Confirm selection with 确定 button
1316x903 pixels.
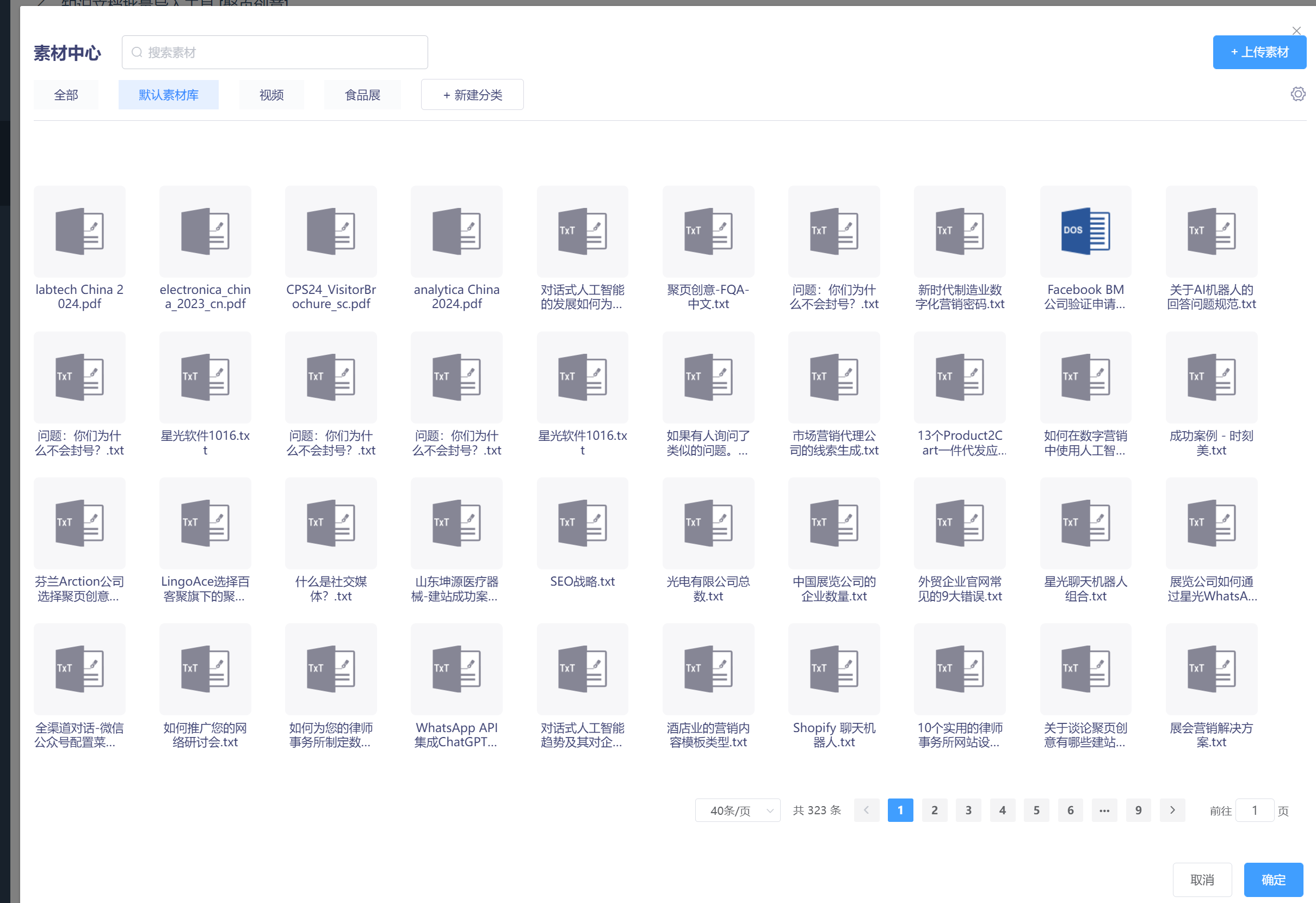click(1273, 880)
